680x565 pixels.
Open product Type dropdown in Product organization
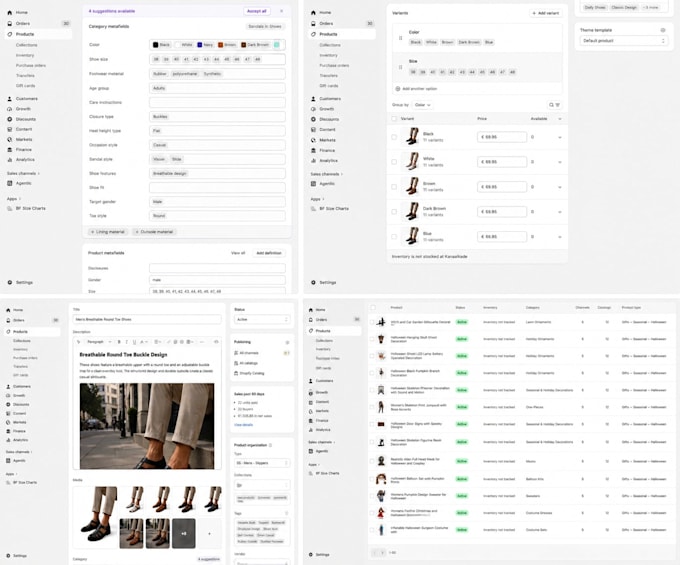tap(262, 463)
